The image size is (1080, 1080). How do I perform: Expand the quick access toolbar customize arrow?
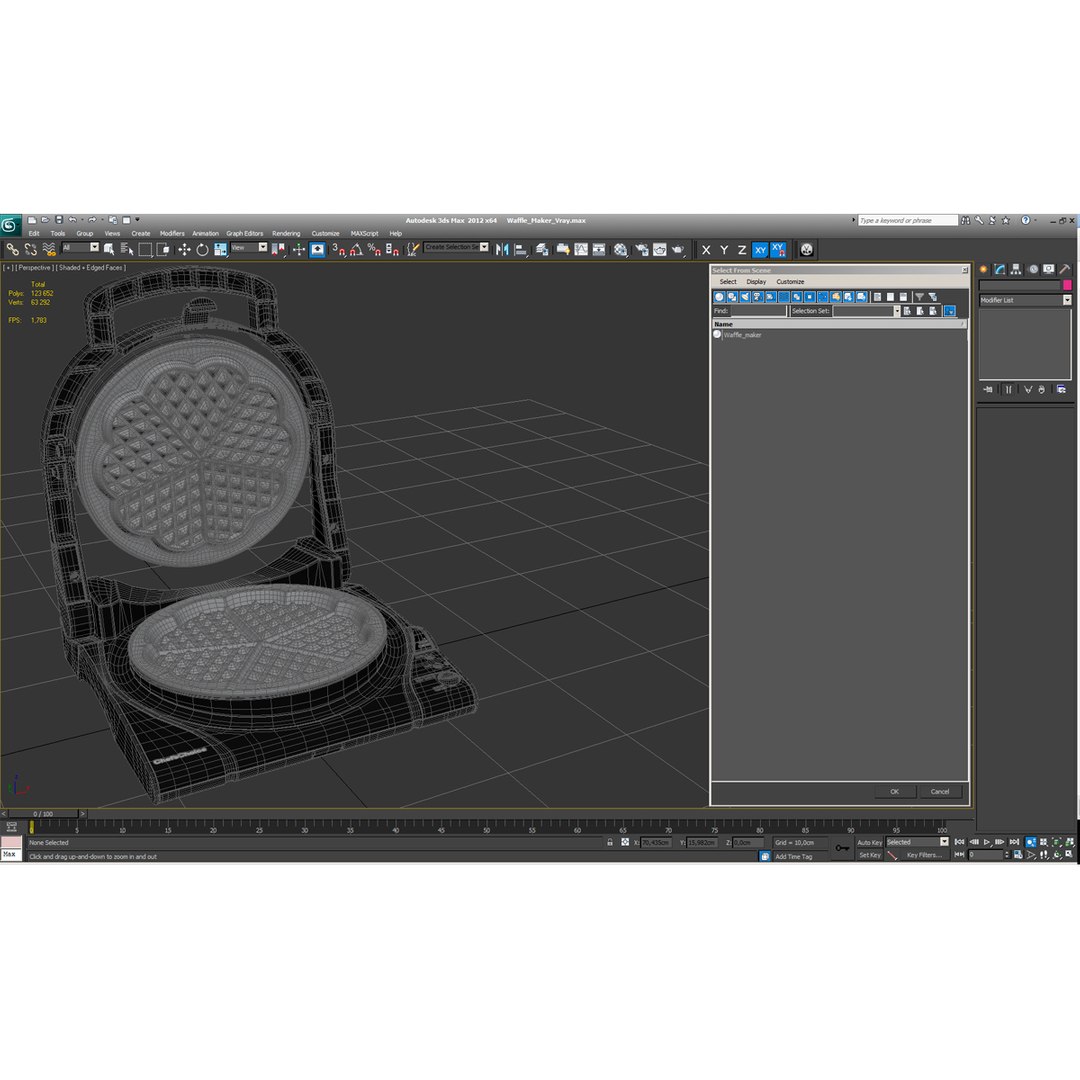tap(137, 220)
